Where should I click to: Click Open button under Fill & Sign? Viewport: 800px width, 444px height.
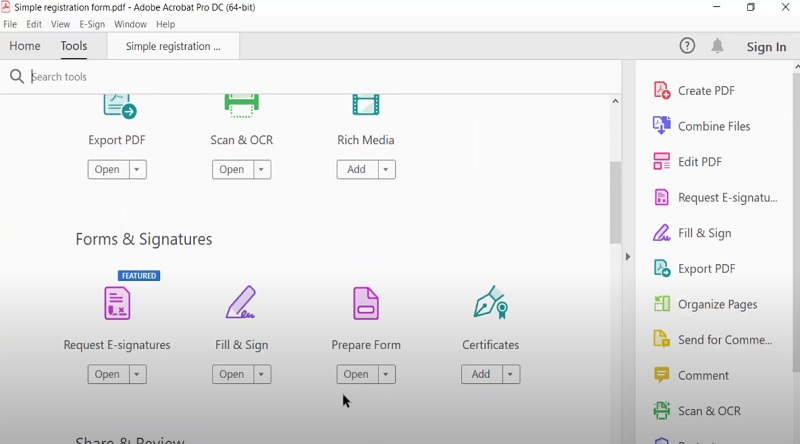[x=232, y=374]
